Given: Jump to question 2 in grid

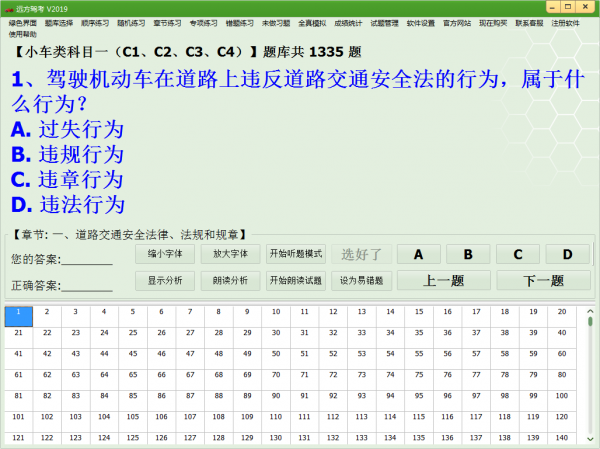Looking at the screenshot, I should [47, 316].
